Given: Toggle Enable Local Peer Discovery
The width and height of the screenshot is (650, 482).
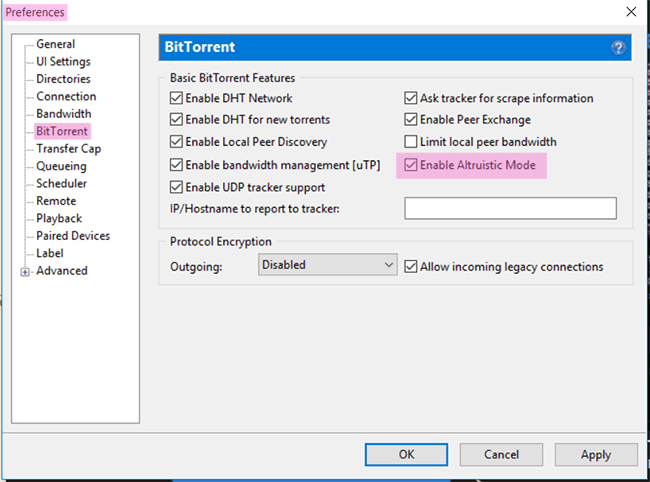Looking at the screenshot, I should tap(176, 142).
